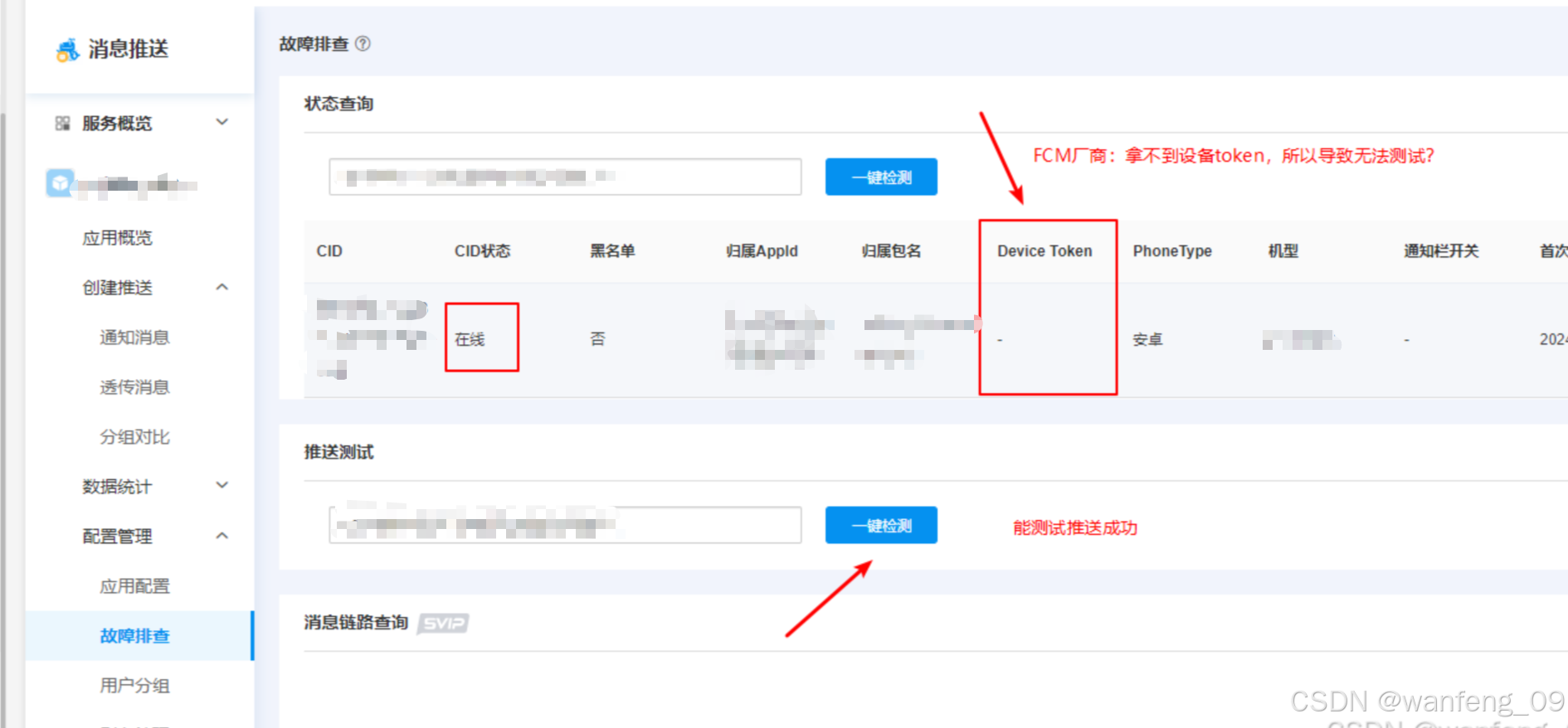The height and width of the screenshot is (728, 1568).
Task: Open 分组对比 in the sidebar
Action: coord(134,437)
